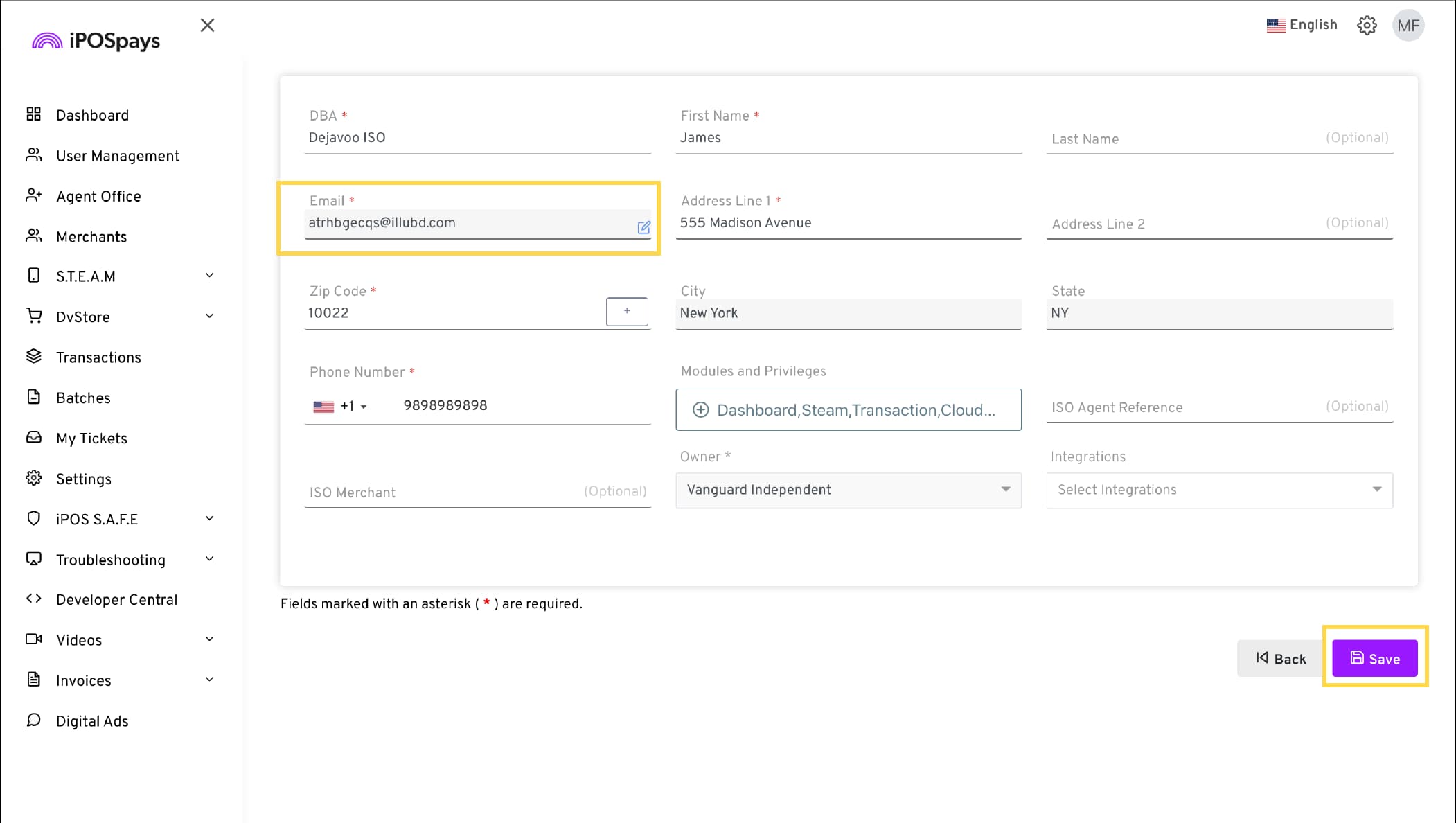Open the Owner dropdown
Image resolution: width=1456 pixels, height=823 pixels.
click(x=848, y=490)
